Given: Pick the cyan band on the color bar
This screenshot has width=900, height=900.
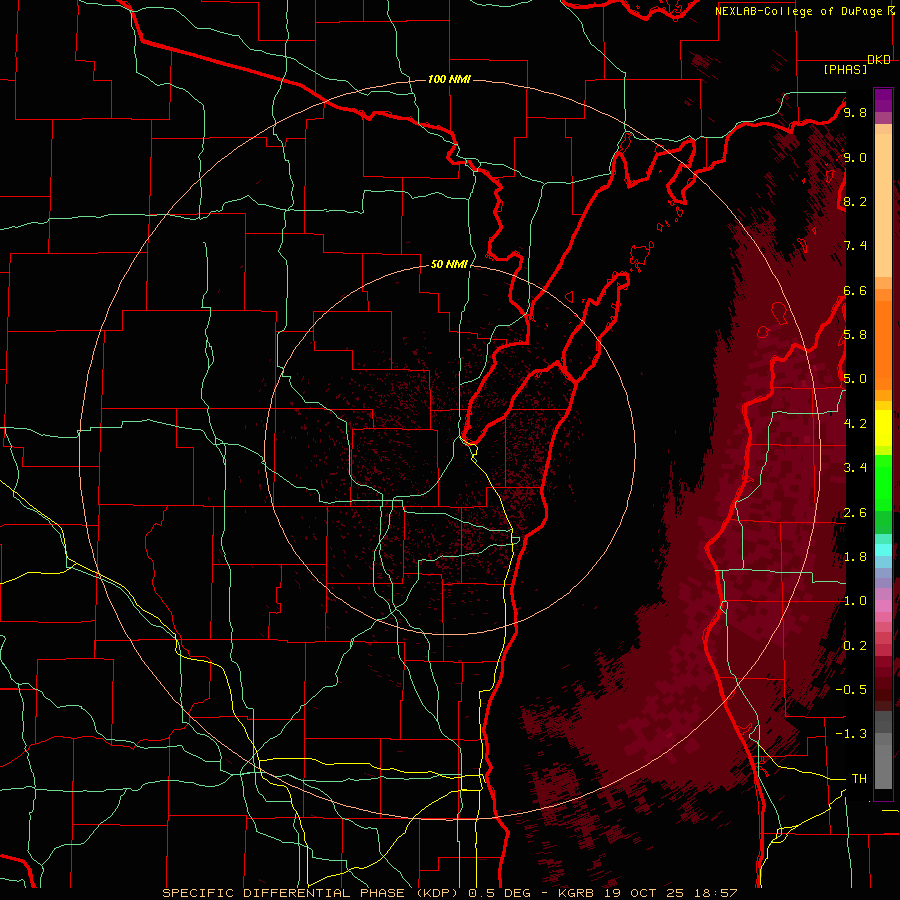Looking at the screenshot, I should (883, 550).
